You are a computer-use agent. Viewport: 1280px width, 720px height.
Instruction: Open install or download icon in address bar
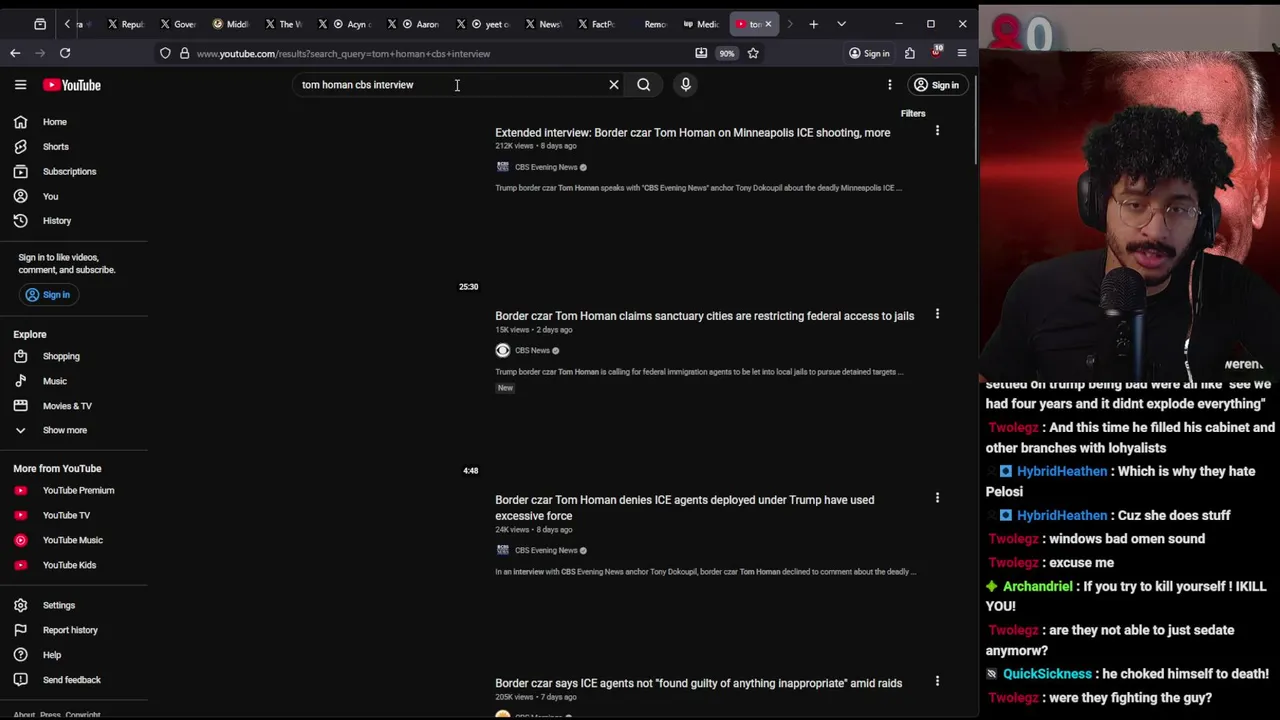pyautogui.click(x=701, y=53)
